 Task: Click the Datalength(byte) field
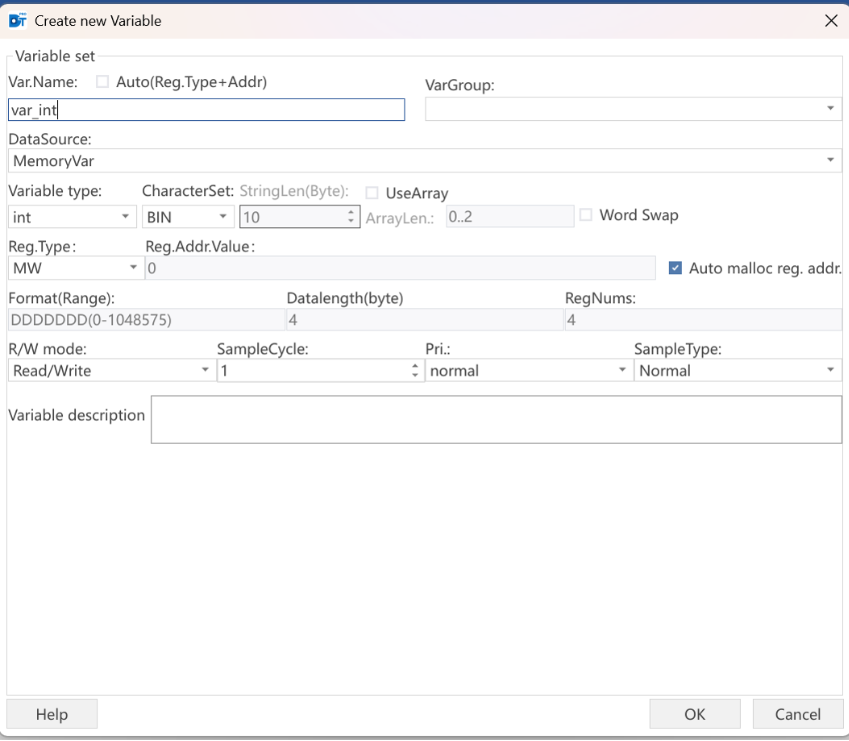click(x=424, y=320)
